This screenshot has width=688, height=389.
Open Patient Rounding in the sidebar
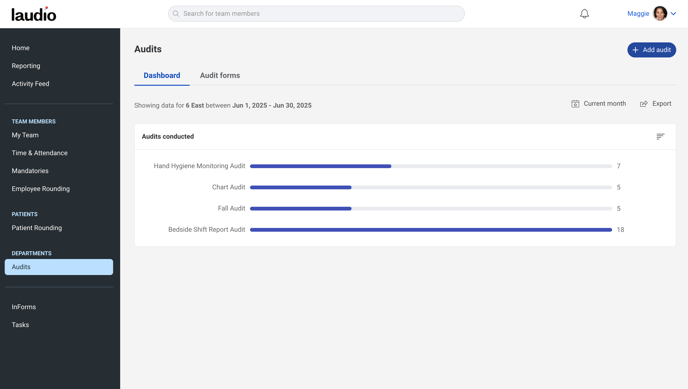coord(37,228)
